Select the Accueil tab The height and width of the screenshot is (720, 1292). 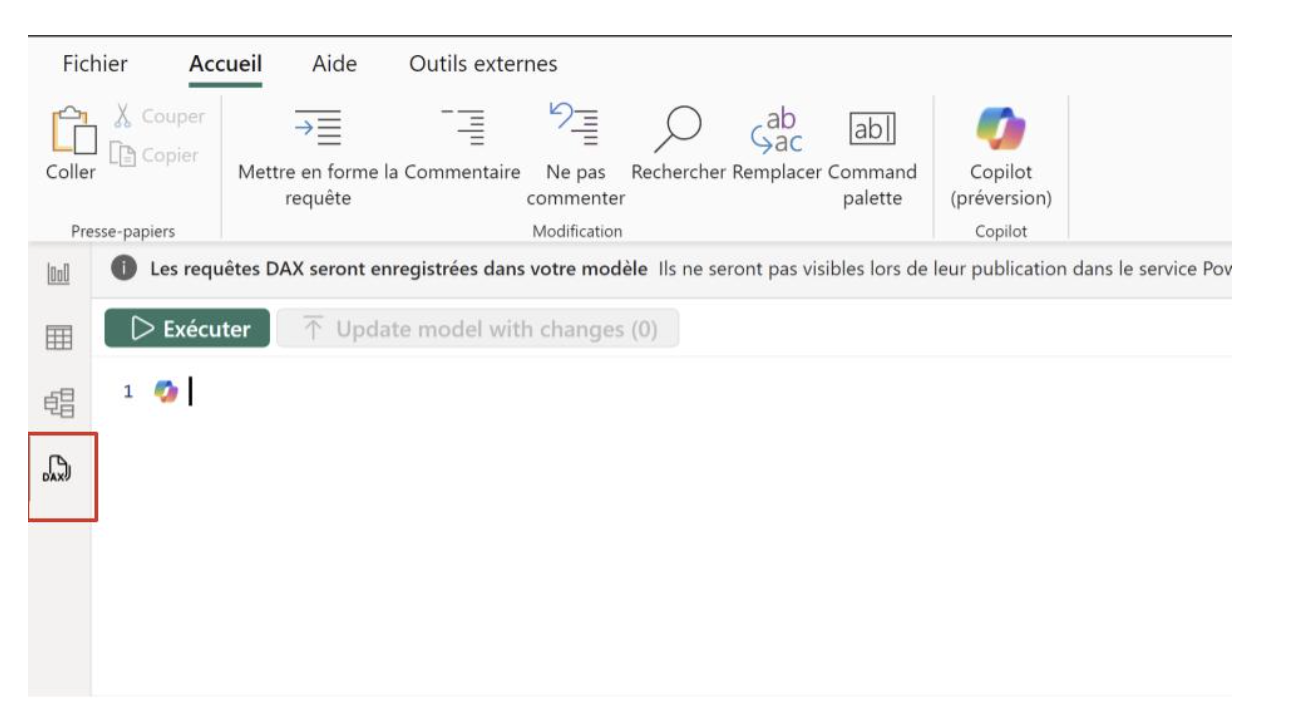click(x=225, y=64)
